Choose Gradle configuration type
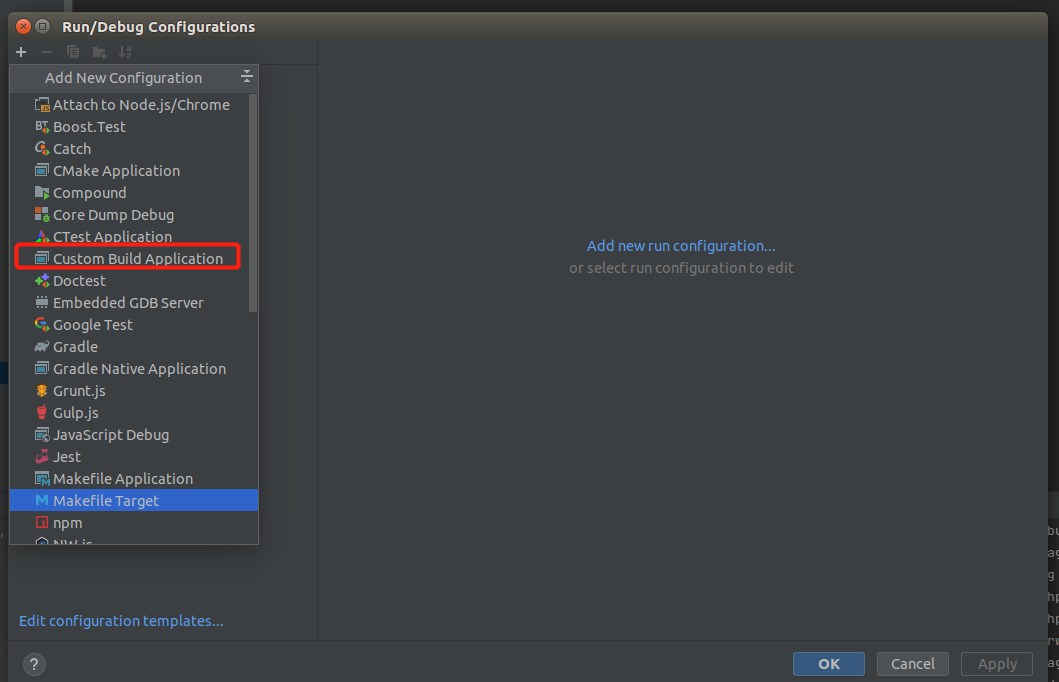Screen dimensions: 1059x682 pos(134,346)
